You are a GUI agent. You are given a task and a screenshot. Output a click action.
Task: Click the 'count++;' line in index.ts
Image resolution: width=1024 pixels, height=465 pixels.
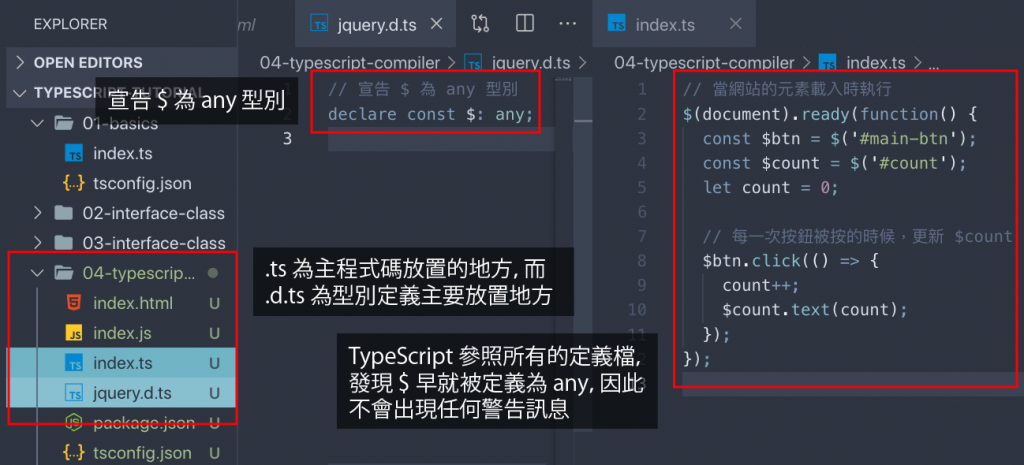[x=760, y=285]
